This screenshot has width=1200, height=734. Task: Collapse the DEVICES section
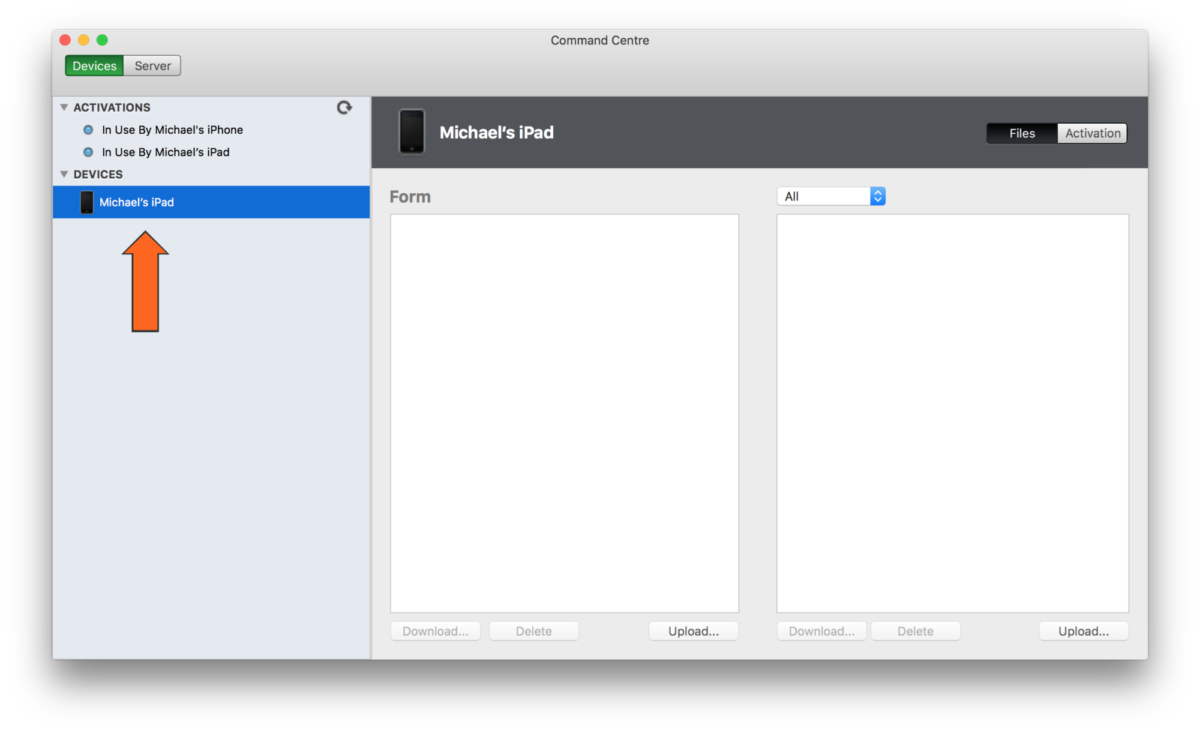tap(64, 174)
